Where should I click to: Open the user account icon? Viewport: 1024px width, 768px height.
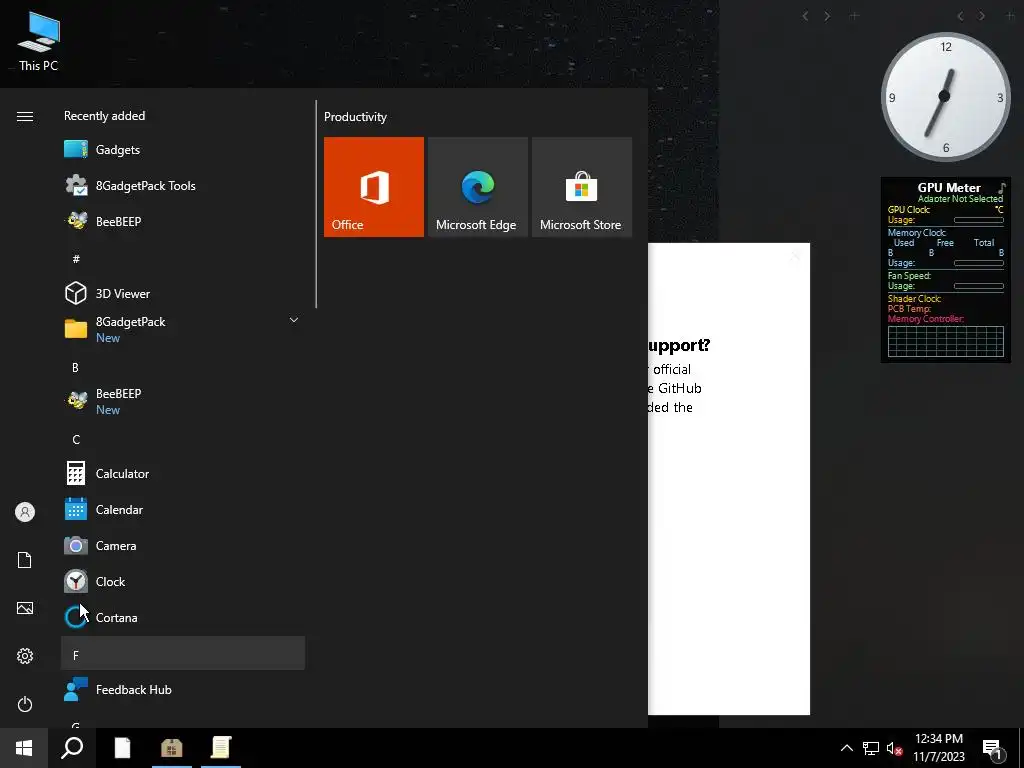pos(25,512)
